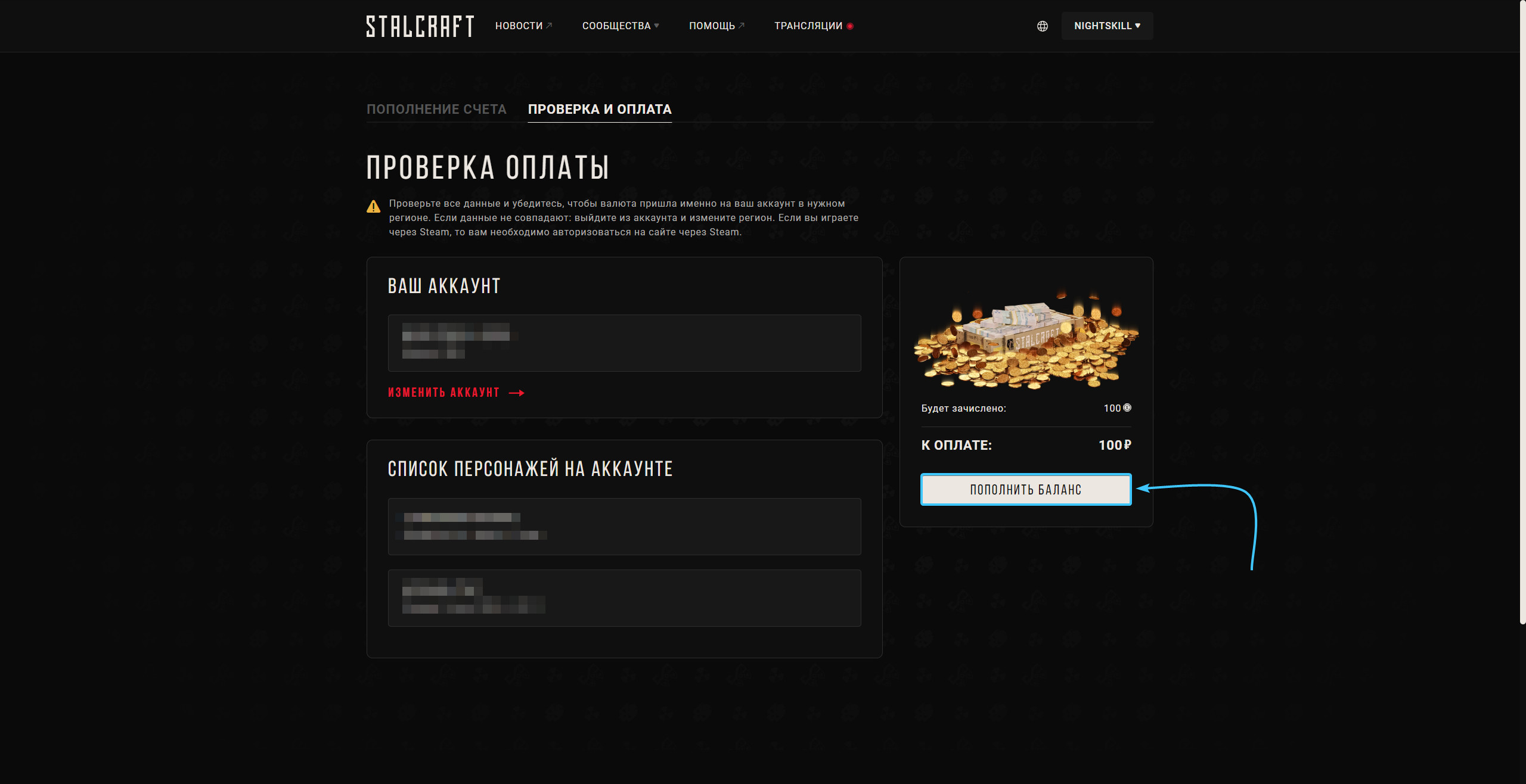This screenshot has height=784, width=1526.
Task: Click the red live dot by Трансляции
Action: point(850,26)
